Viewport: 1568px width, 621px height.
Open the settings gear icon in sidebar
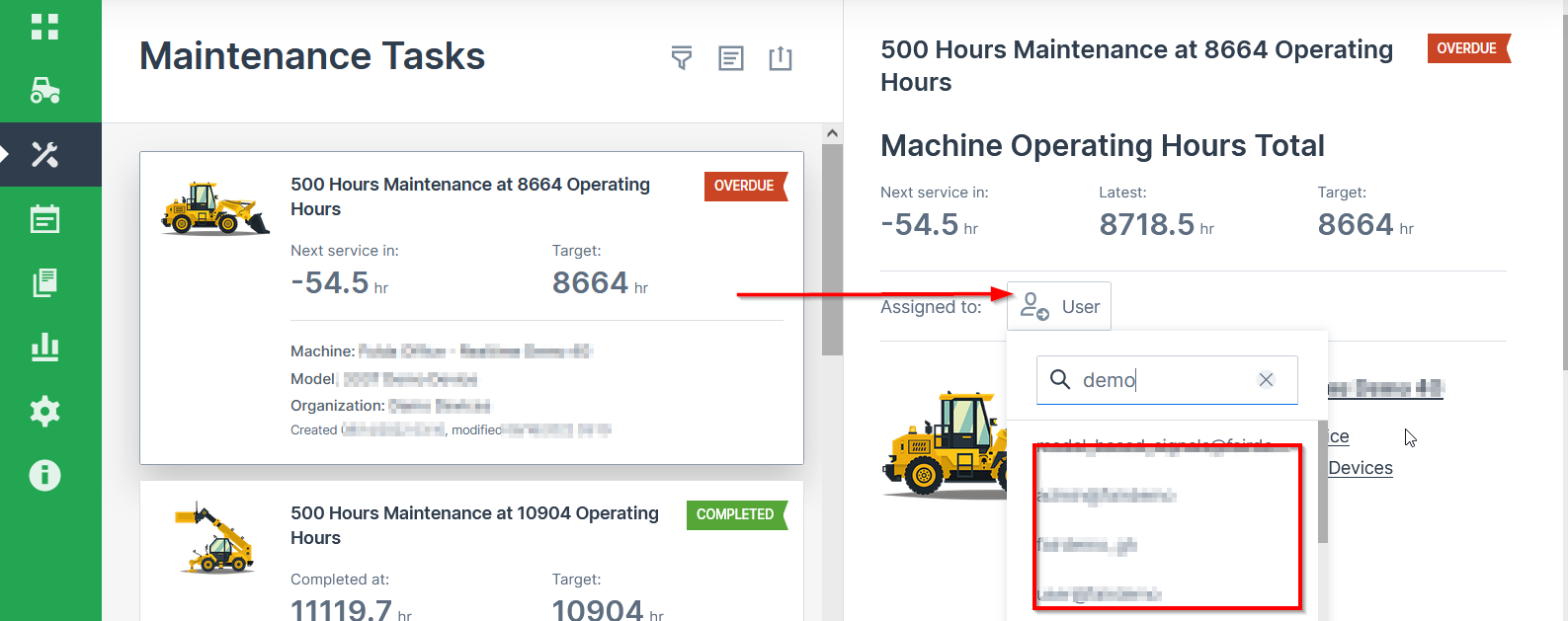pyautogui.click(x=44, y=412)
